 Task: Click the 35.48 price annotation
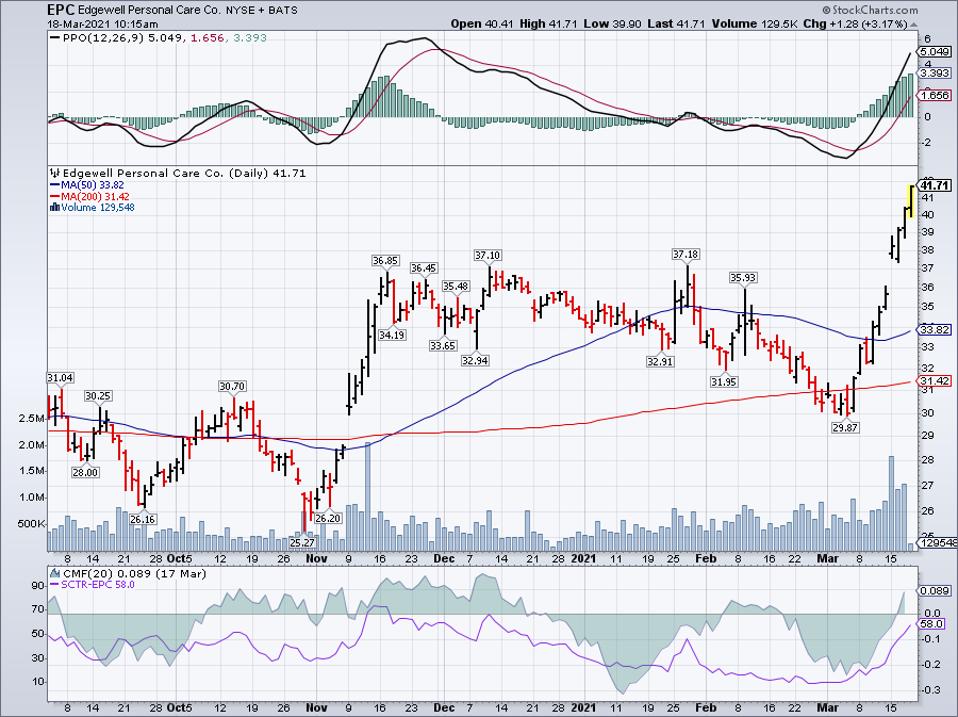[x=456, y=286]
